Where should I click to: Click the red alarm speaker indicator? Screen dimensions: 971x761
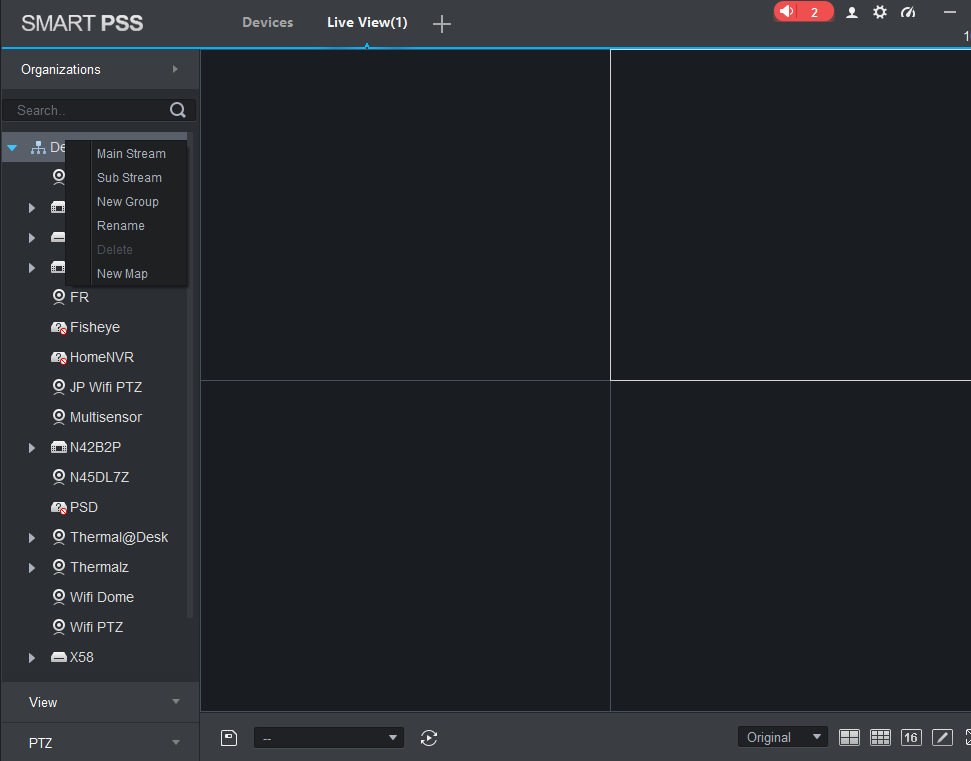pos(803,12)
